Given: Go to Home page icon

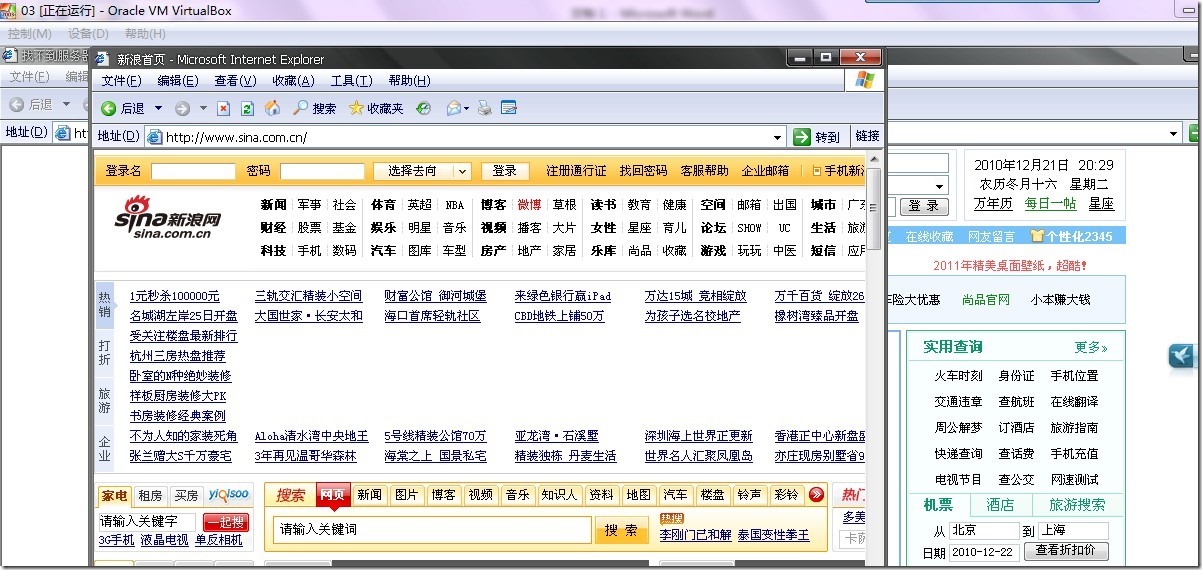Looking at the screenshot, I should pos(272,108).
